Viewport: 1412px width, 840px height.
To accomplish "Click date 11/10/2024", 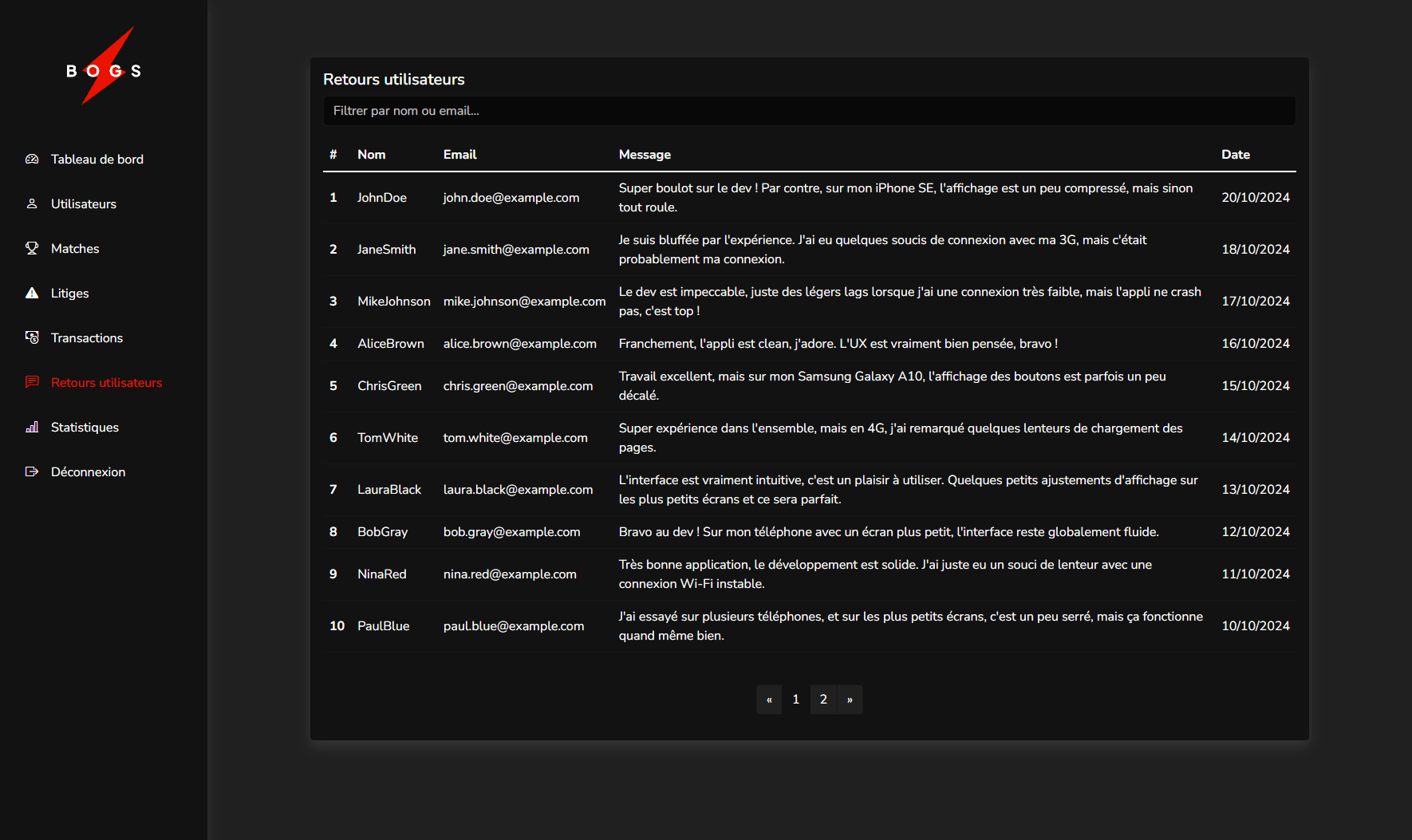I will point(1256,574).
